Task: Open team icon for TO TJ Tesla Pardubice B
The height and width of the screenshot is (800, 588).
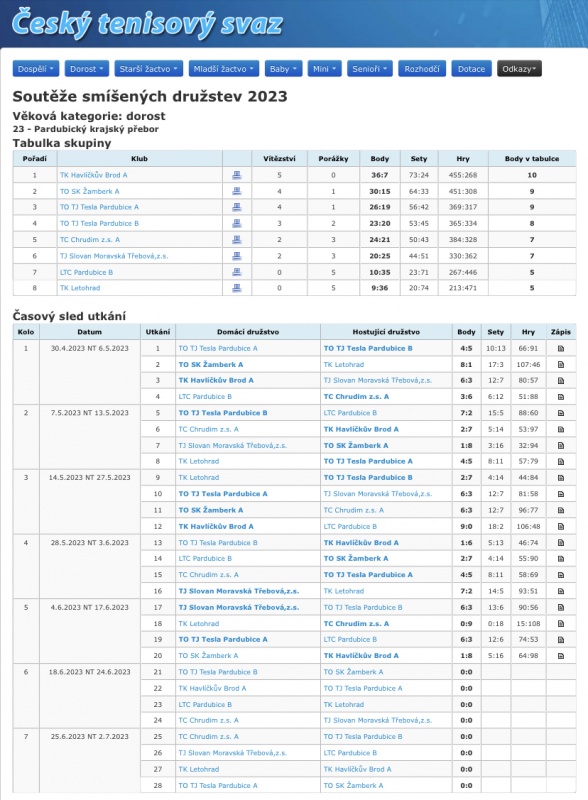Action: (x=237, y=223)
